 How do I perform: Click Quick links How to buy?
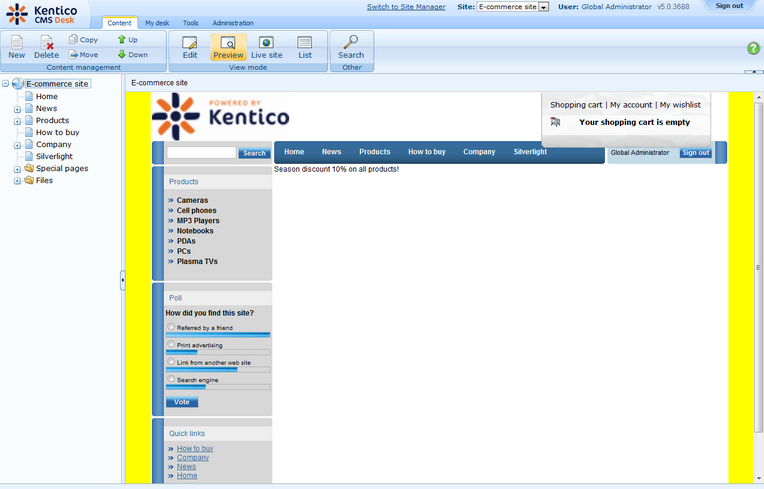(x=195, y=448)
